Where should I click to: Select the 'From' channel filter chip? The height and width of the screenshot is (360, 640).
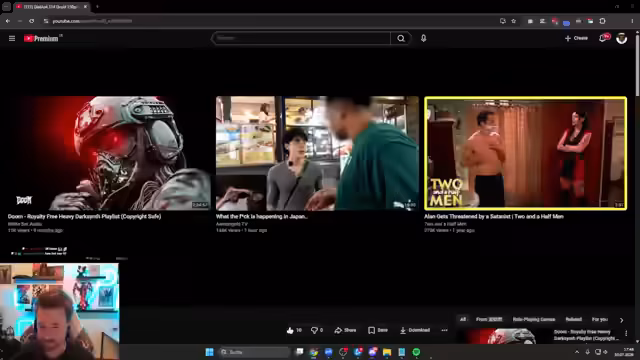(489, 320)
